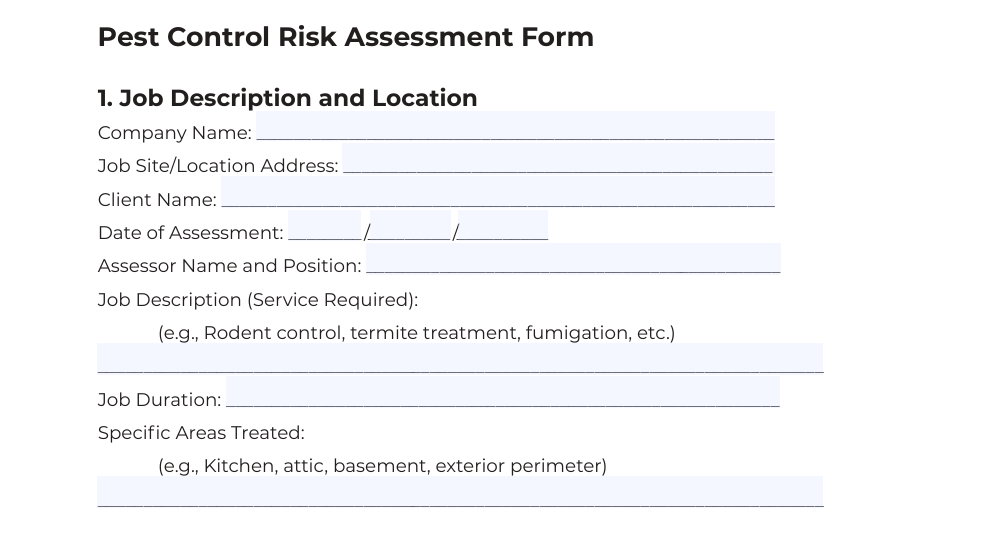Click the field below the kitchen, attic example
This screenshot has width=985, height=537.
tap(460, 491)
